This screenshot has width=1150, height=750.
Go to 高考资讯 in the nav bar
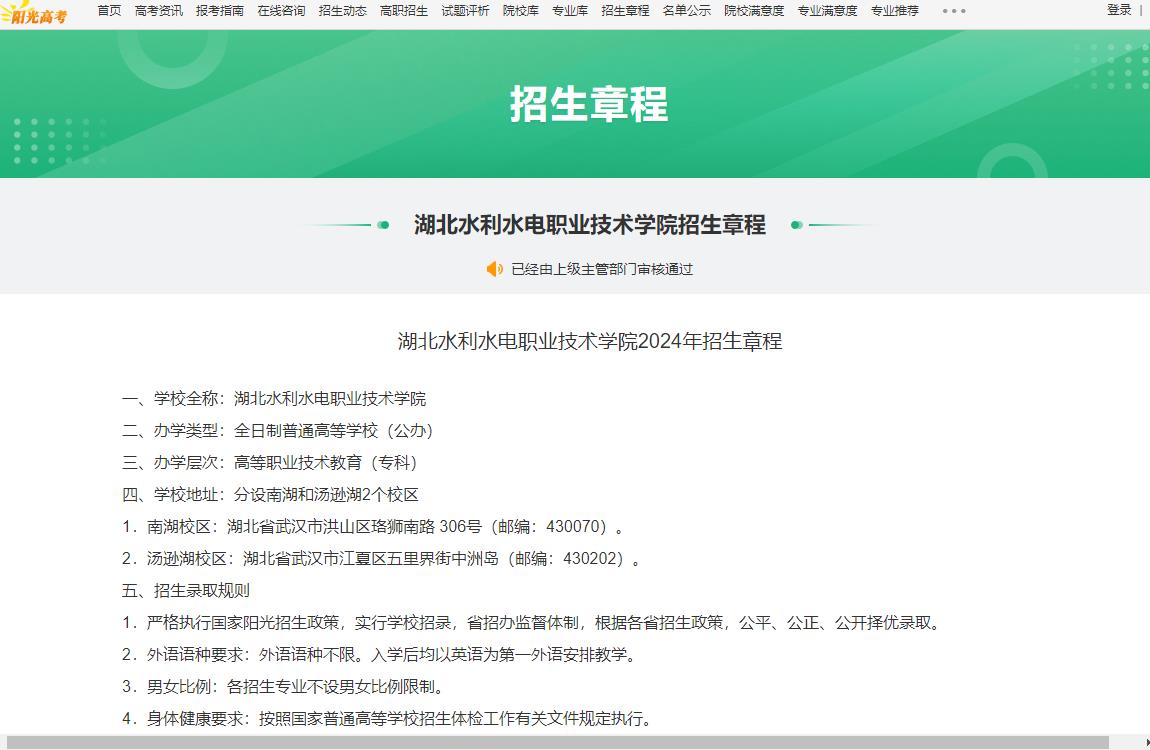tap(158, 11)
